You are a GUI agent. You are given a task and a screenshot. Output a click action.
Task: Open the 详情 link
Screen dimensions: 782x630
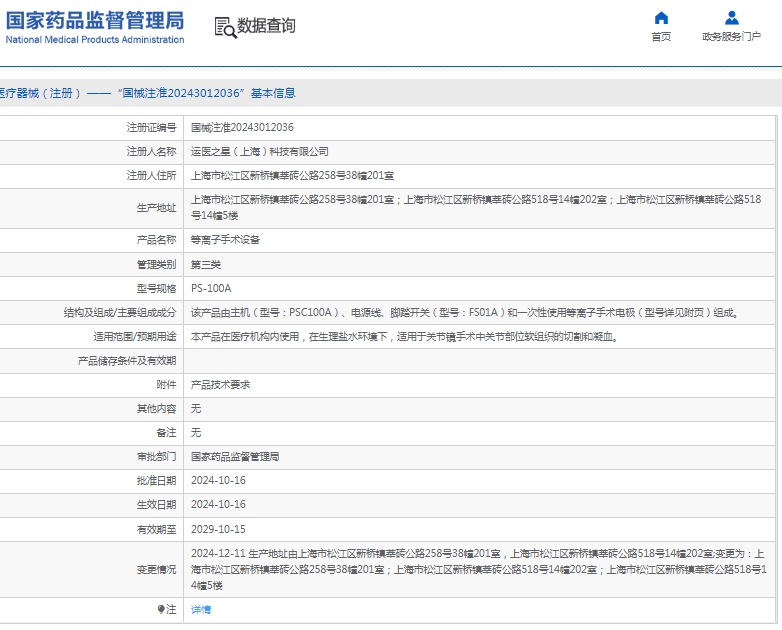201,610
